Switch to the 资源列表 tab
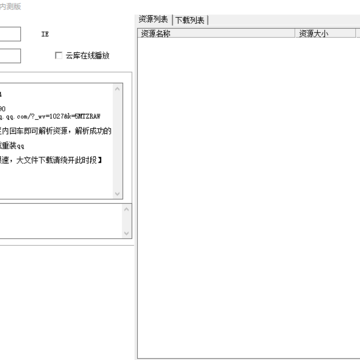The image size is (360, 360). pyautogui.click(x=153, y=20)
